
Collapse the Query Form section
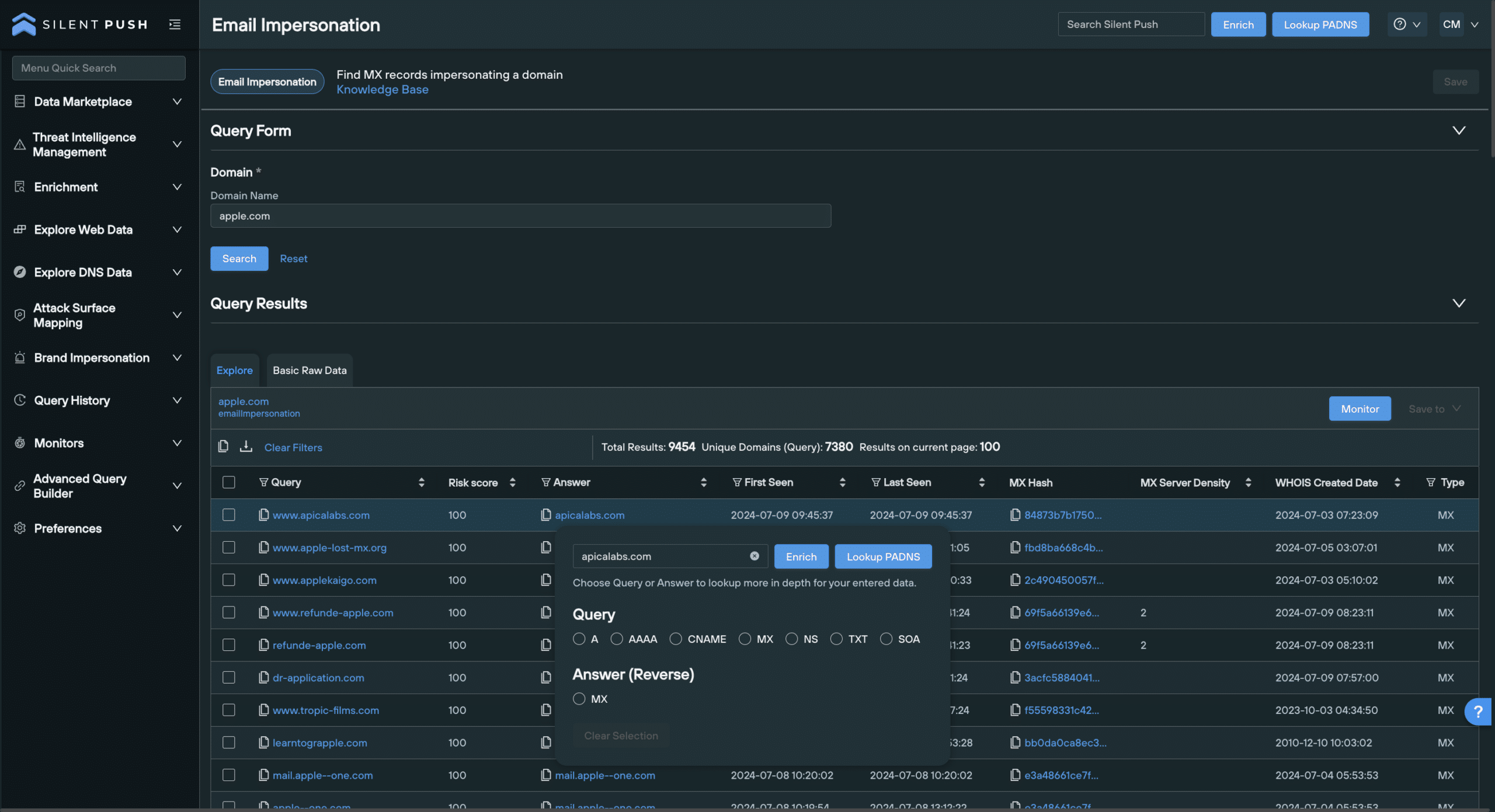click(1459, 131)
